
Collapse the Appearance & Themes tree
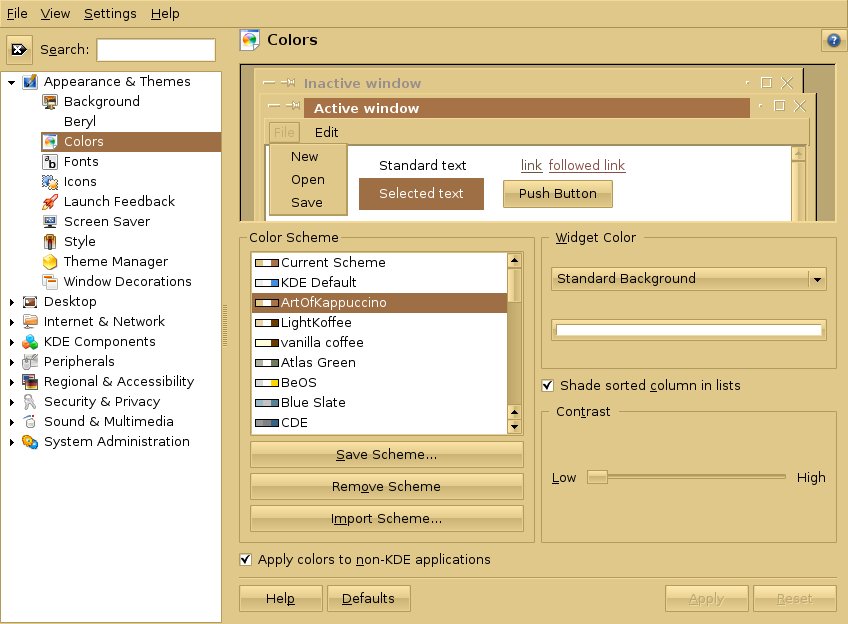click(11, 82)
